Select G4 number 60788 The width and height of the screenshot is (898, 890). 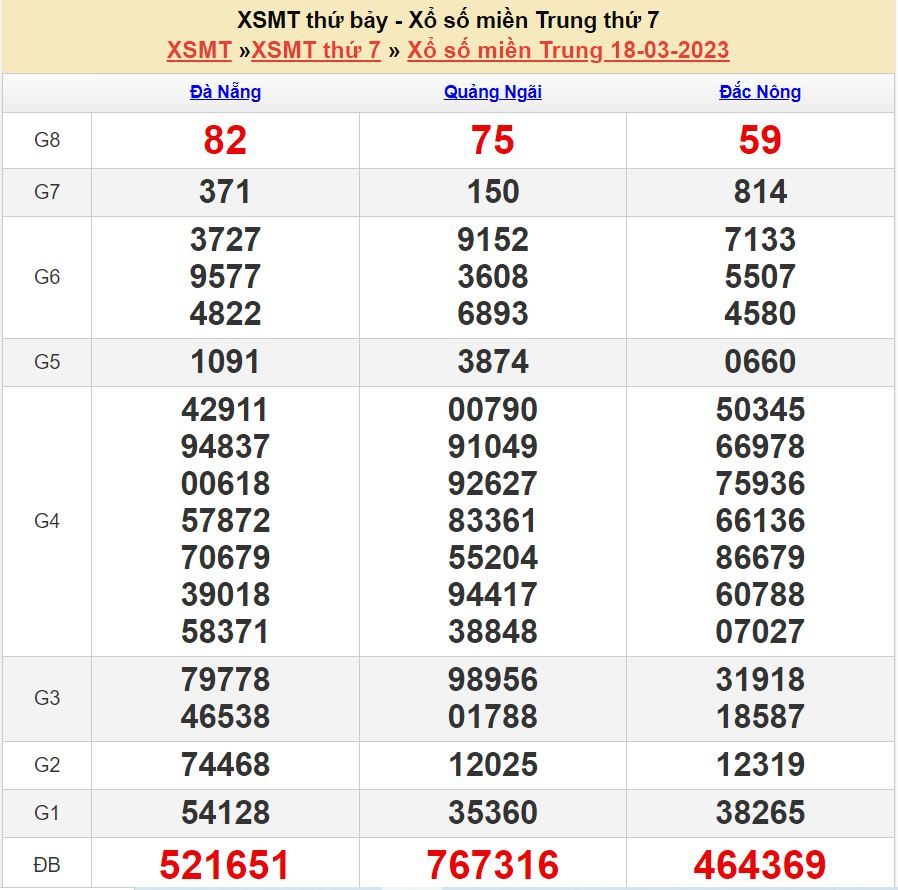[760, 594]
